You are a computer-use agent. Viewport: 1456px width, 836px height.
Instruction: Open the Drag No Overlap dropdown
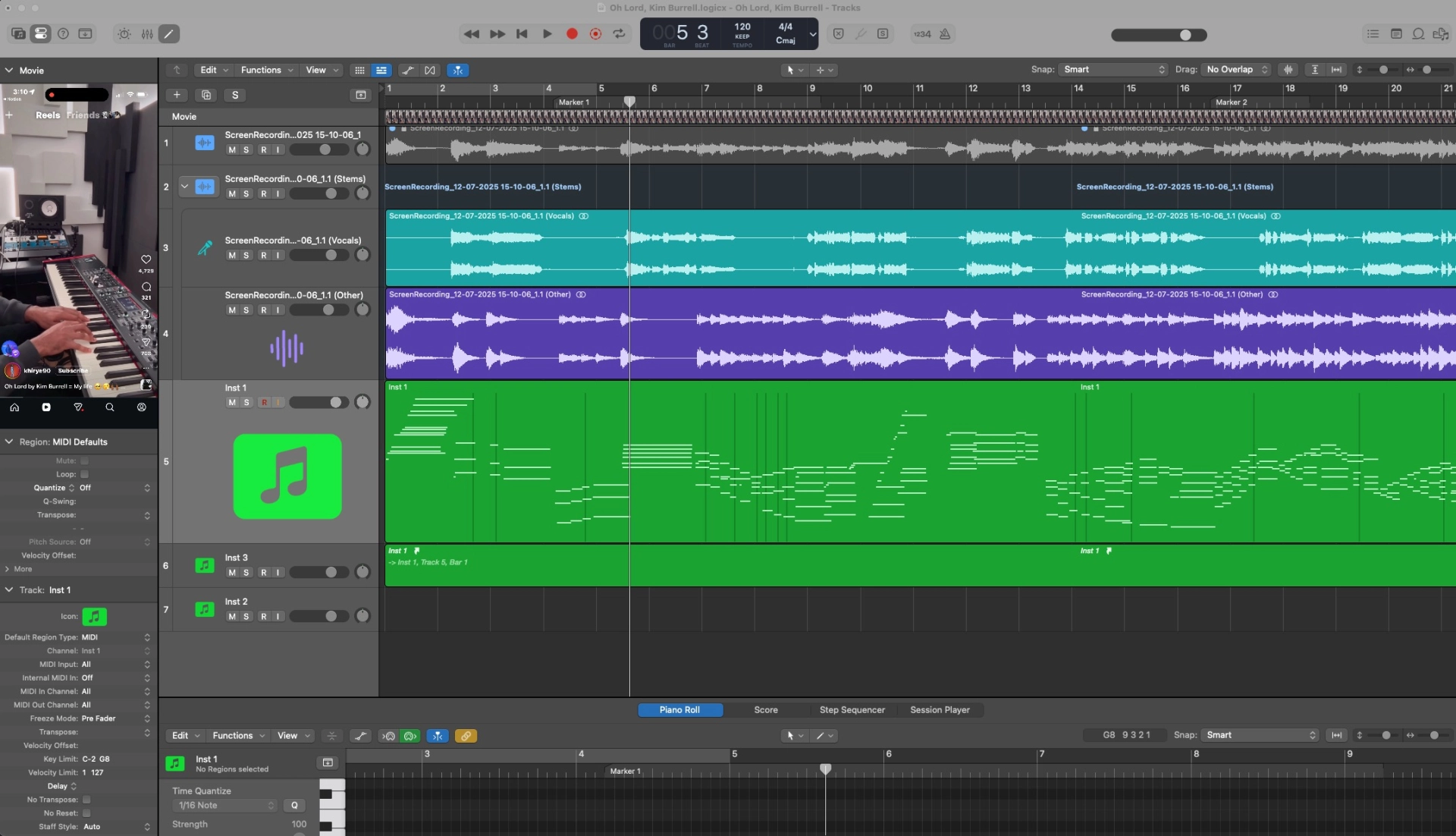pos(1236,70)
